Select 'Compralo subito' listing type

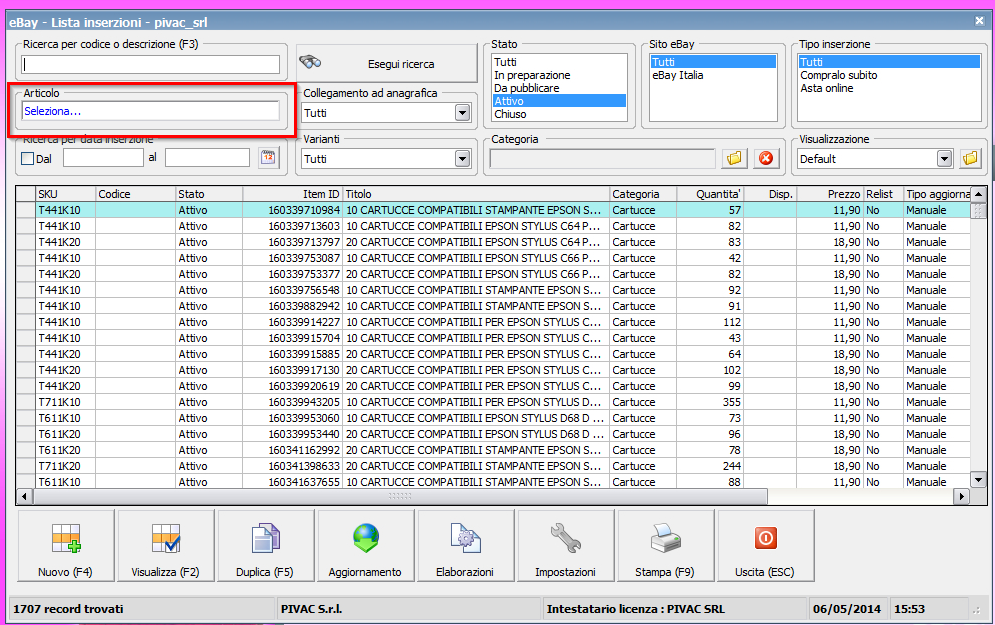[889, 75]
